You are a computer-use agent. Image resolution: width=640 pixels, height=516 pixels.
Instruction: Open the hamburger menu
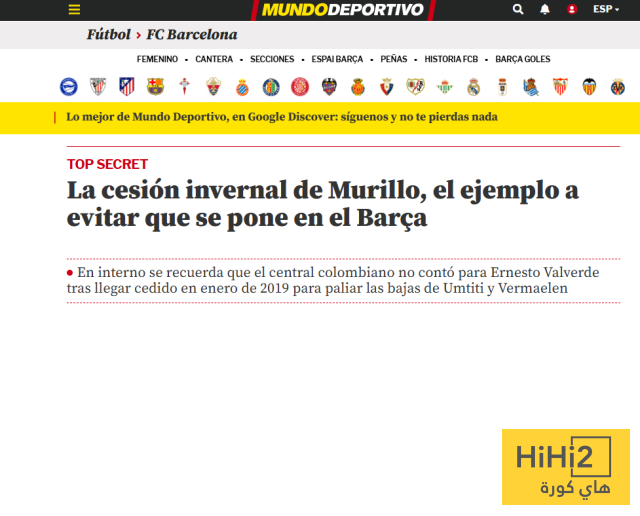[x=75, y=9]
